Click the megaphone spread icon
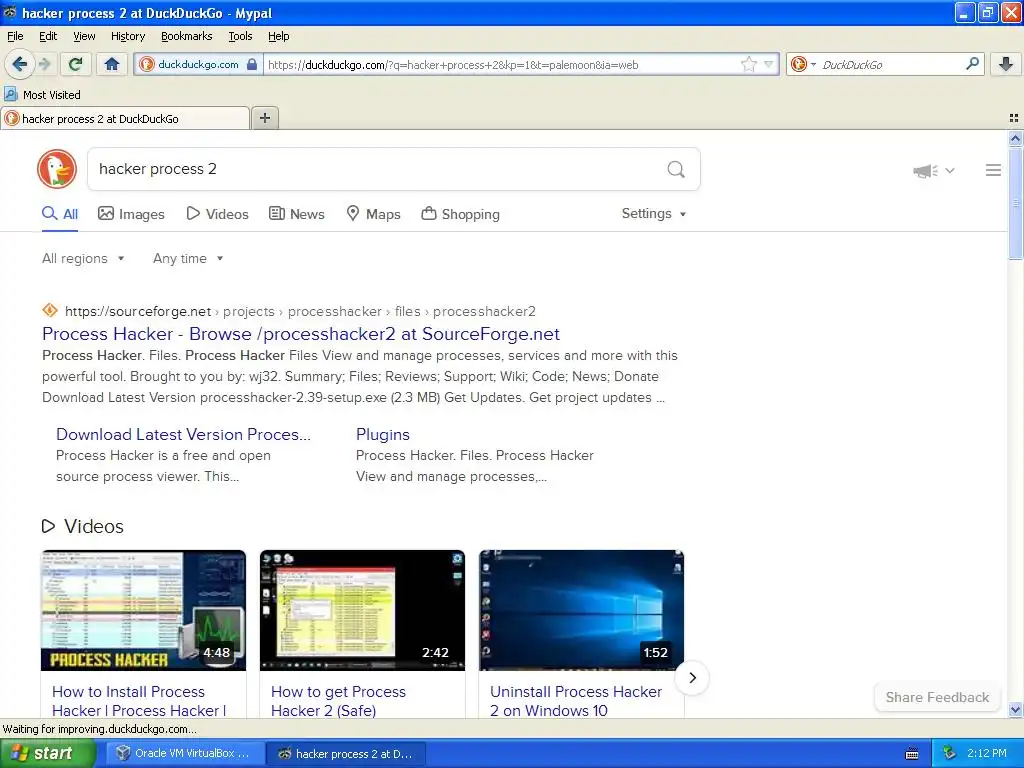 pos(925,170)
